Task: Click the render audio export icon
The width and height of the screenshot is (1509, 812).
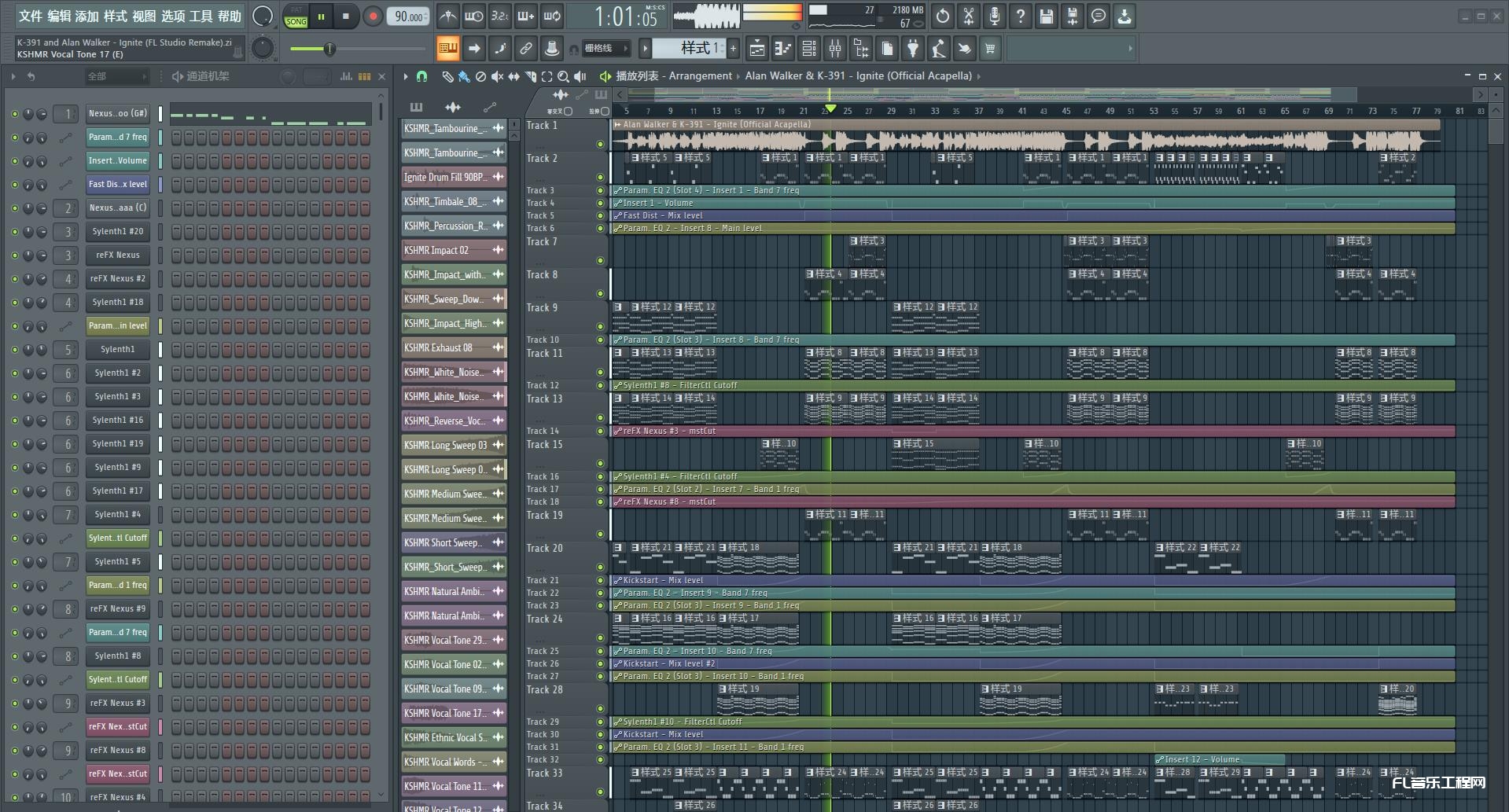Action: (x=1073, y=16)
